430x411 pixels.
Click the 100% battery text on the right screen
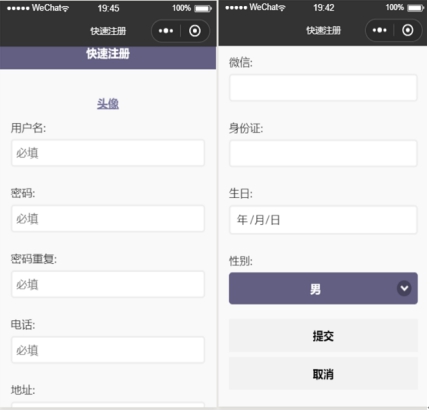tap(395, 8)
